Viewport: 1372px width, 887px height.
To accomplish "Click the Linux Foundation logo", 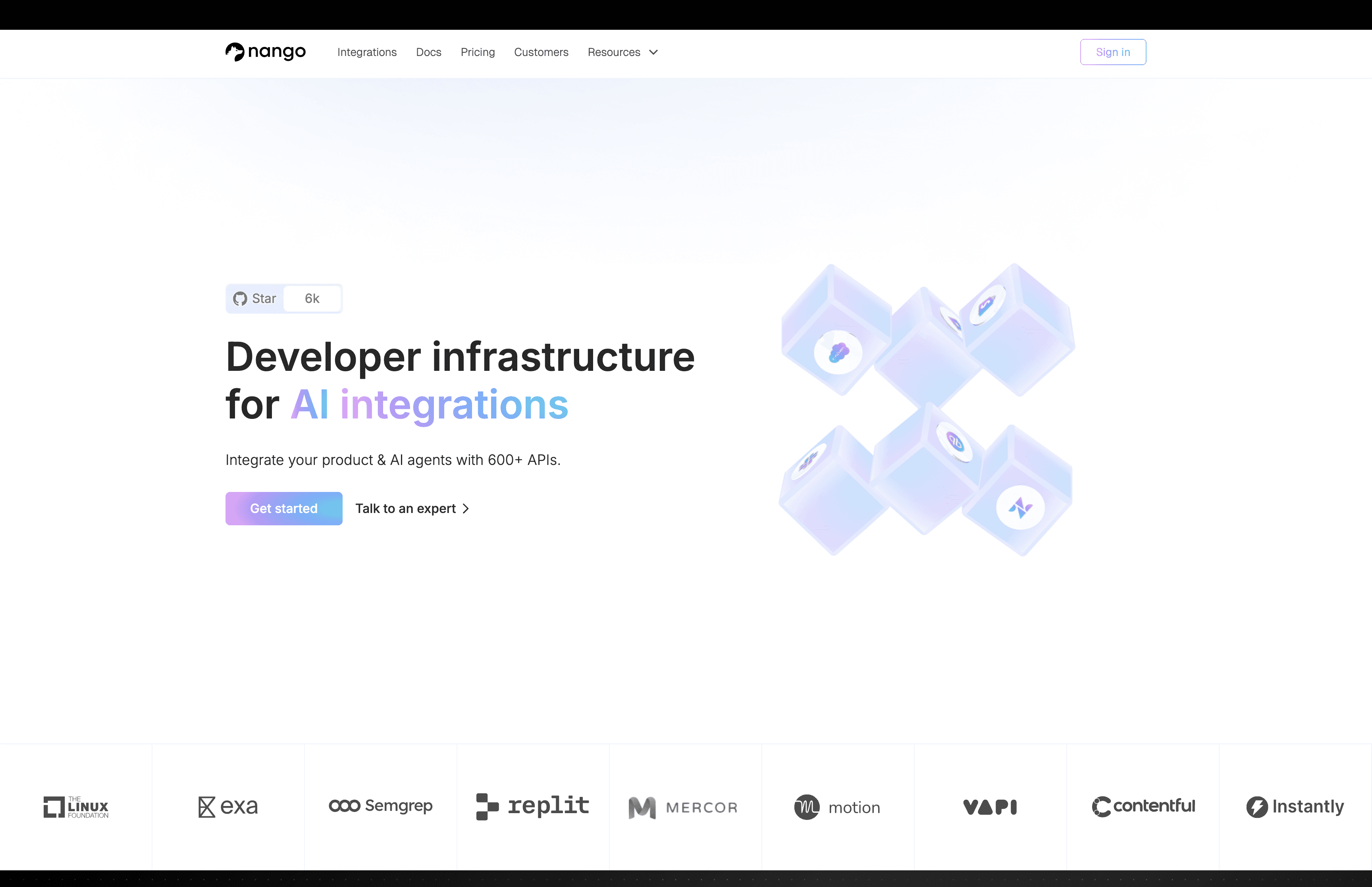I will pyautogui.click(x=76, y=806).
